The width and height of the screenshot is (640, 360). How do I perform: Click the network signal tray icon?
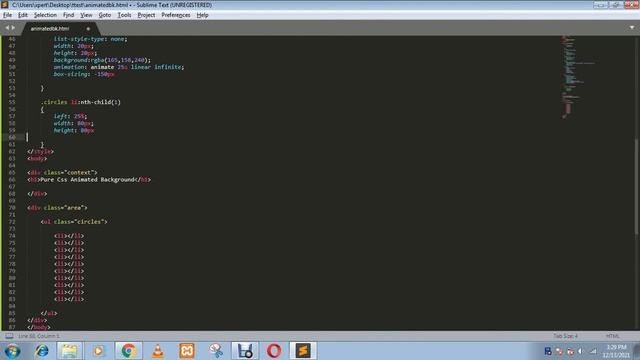click(x=593, y=351)
